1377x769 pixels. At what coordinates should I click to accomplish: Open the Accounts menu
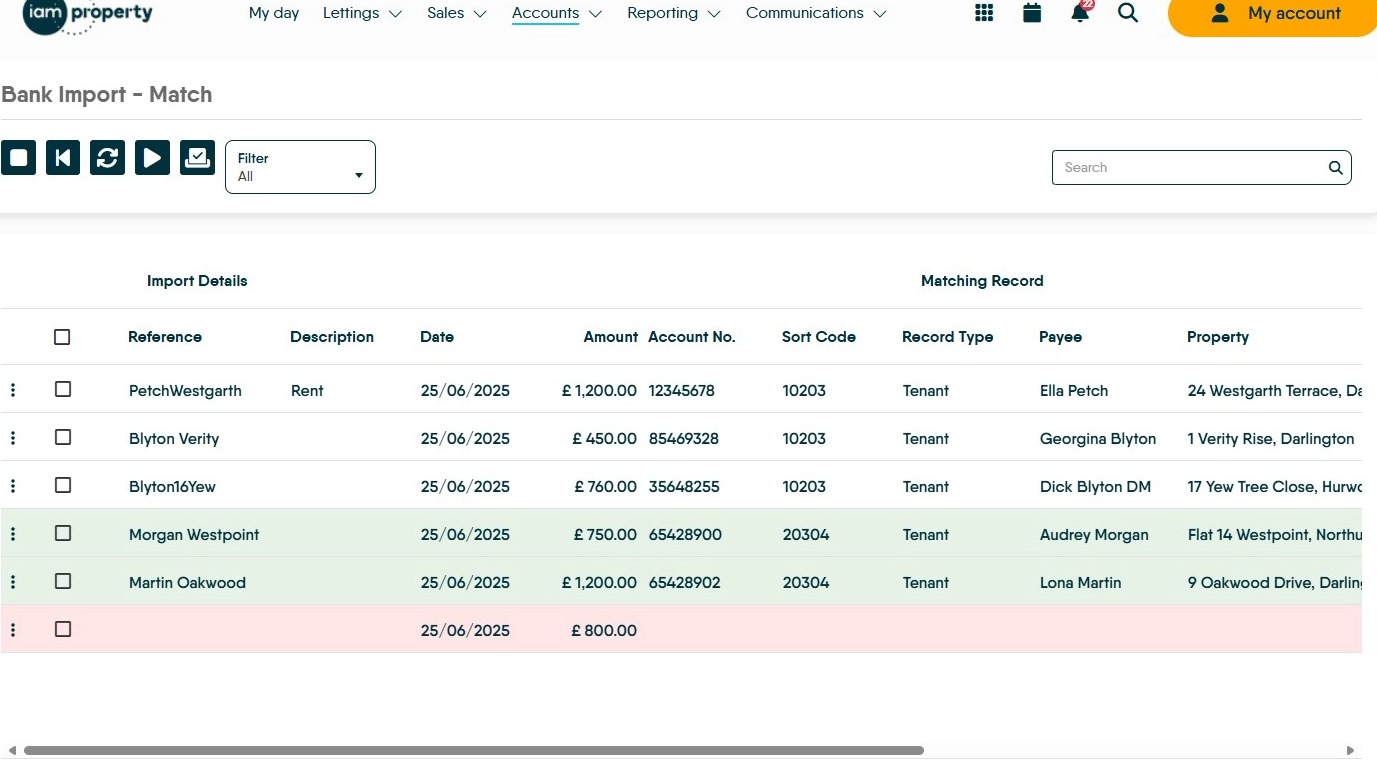[556, 13]
